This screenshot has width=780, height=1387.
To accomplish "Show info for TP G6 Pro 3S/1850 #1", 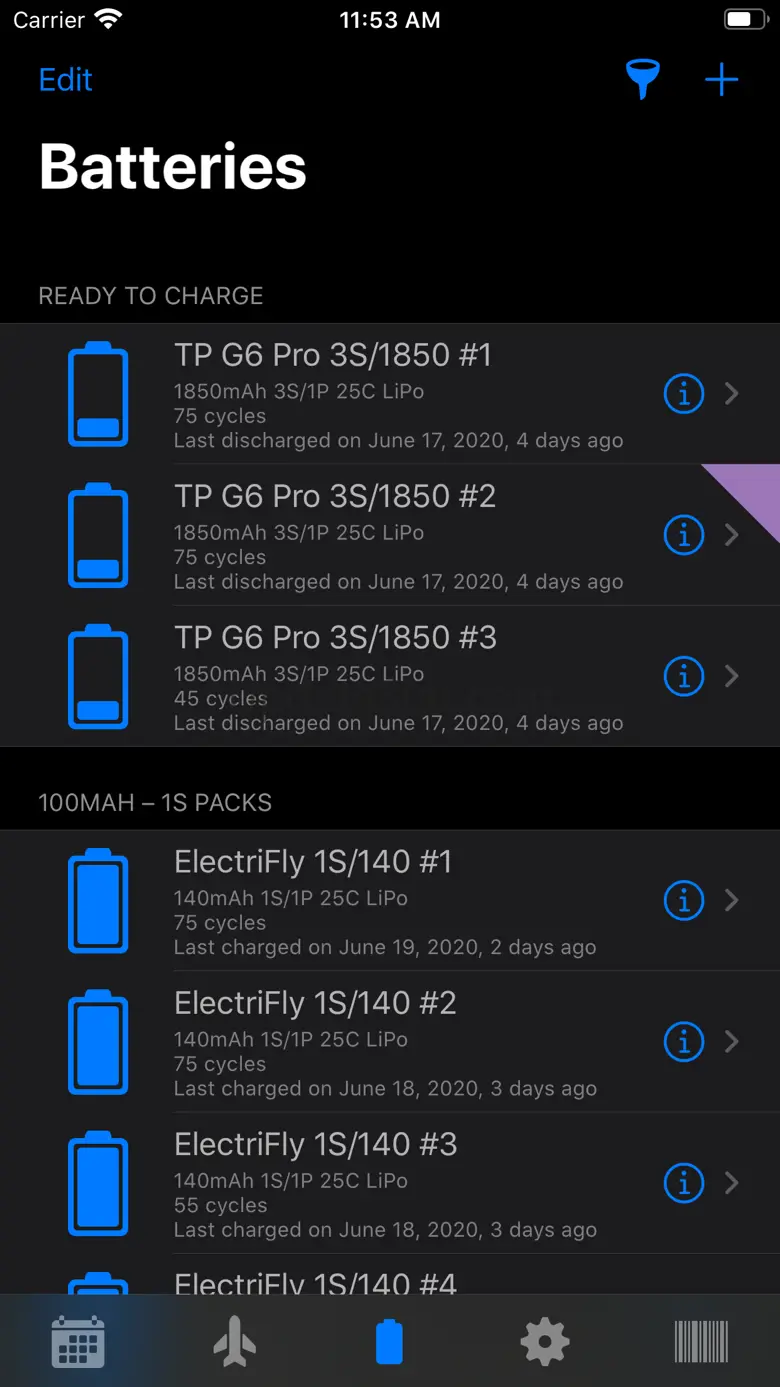I will pyautogui.click(x=684, y=394).
